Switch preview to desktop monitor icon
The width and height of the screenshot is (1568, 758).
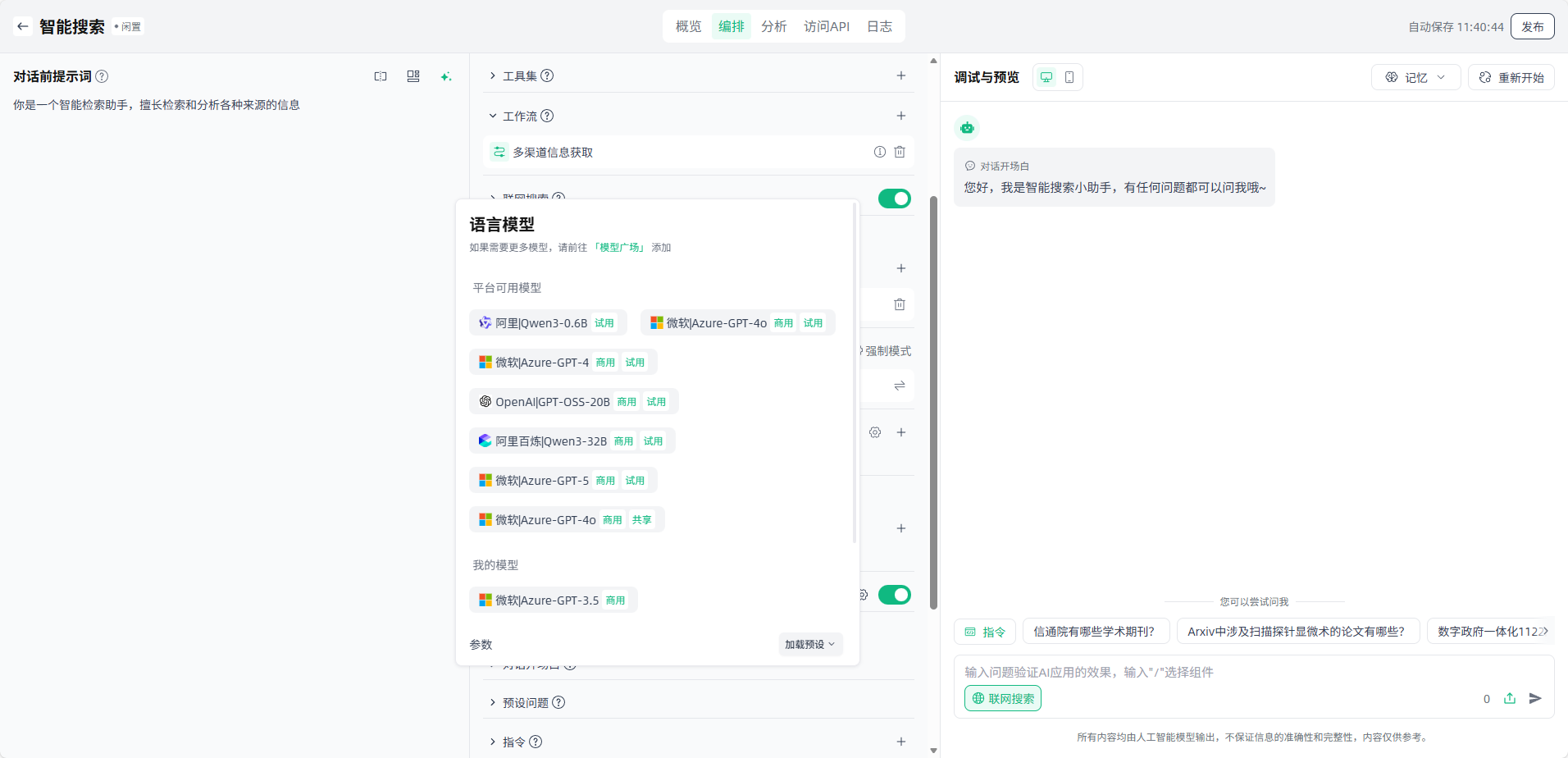(x=1046, y=77)
